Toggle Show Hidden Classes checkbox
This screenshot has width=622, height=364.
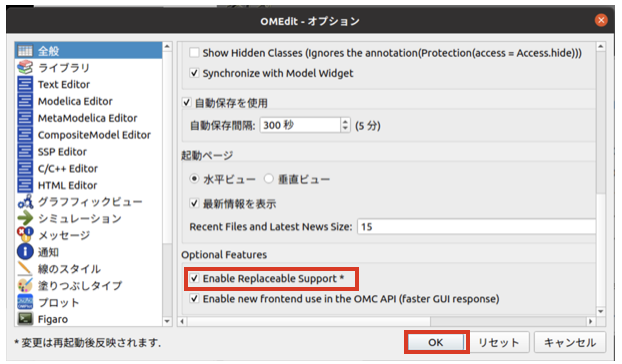point(194,53)
